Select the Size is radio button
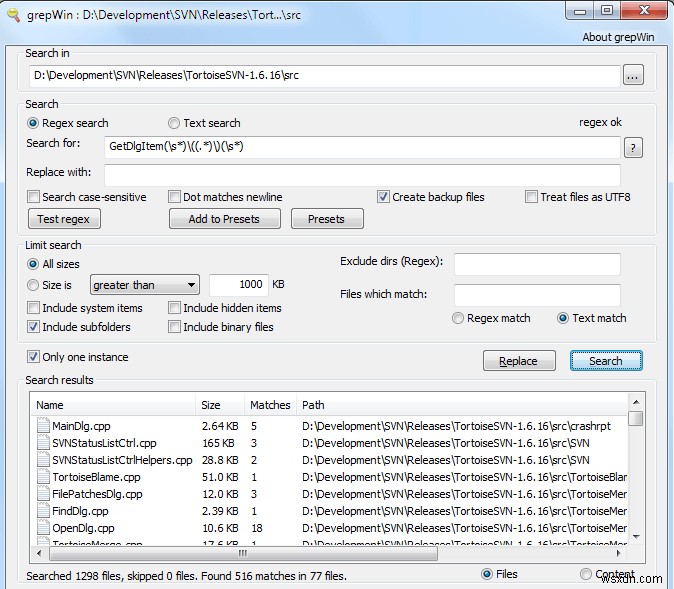This screenshot has width=674, height=589. coord(33,285)
